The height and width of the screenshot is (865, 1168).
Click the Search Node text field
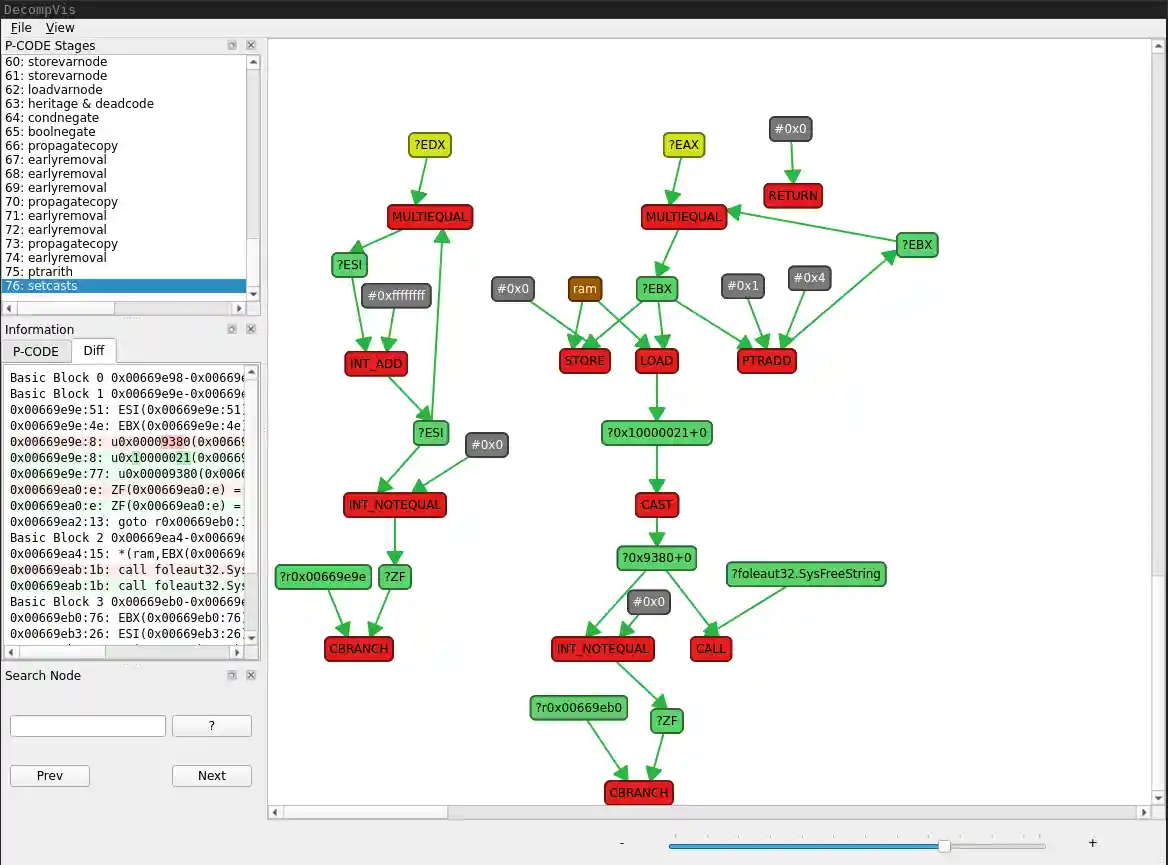pyautogui.click(x=88, y=726)
